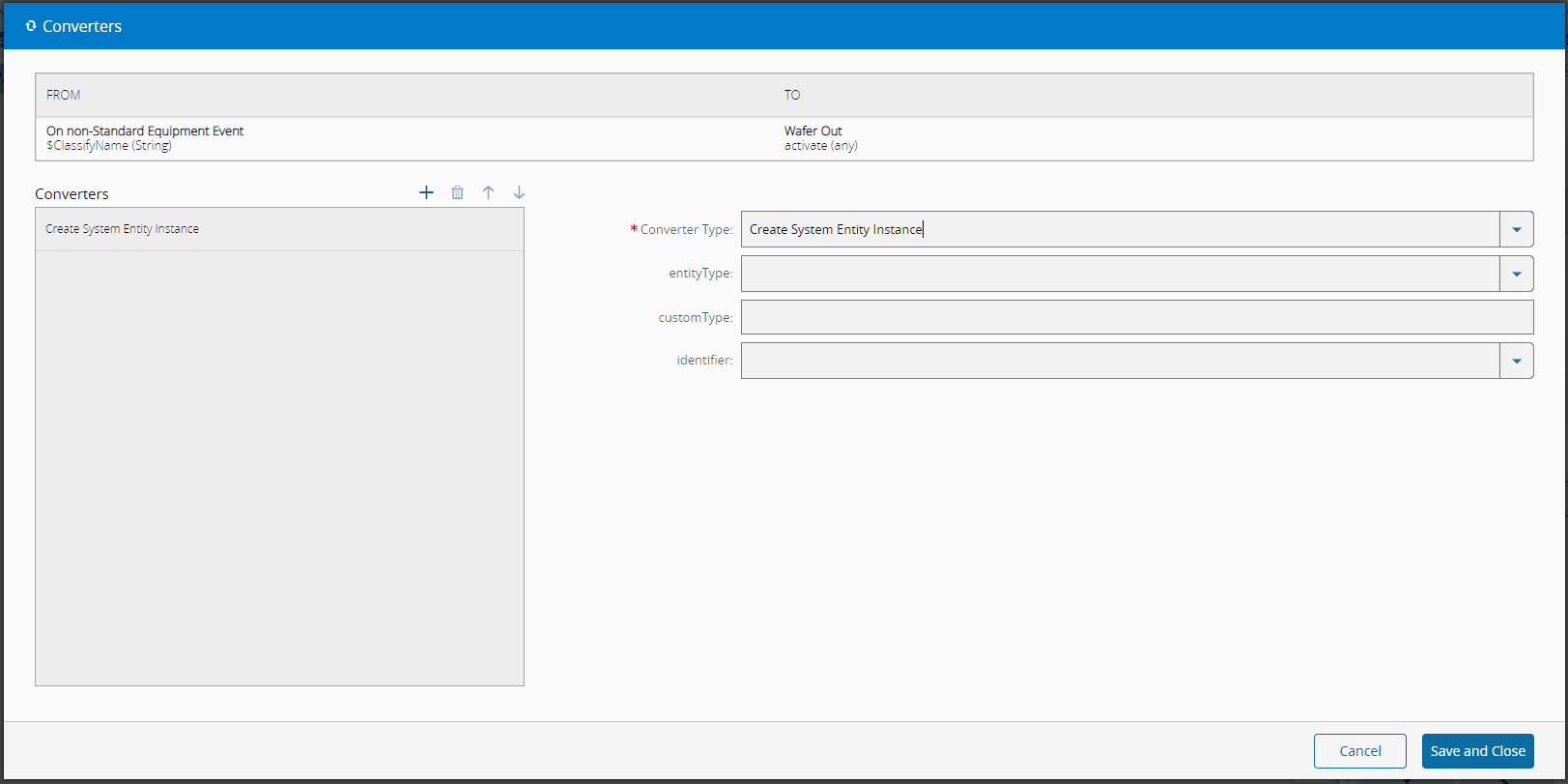
Task: Click the Converters icon in the title bar
Action: (31, 26)
